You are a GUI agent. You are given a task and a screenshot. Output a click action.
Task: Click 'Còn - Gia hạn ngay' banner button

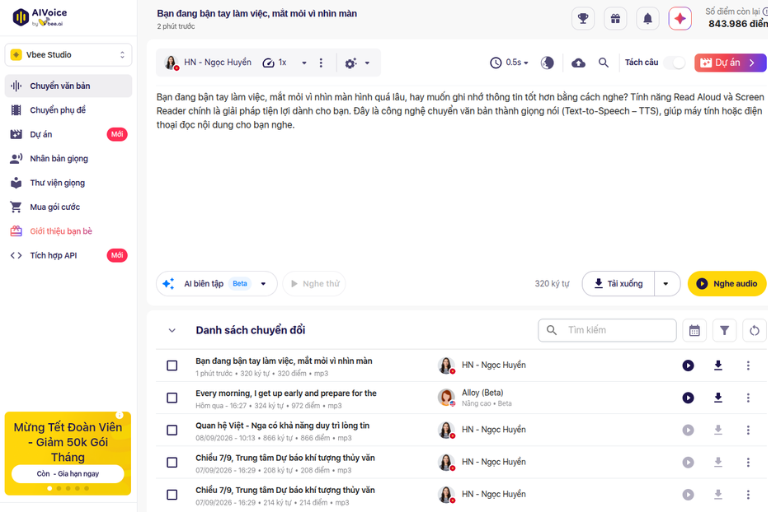[x=68, y=474]
